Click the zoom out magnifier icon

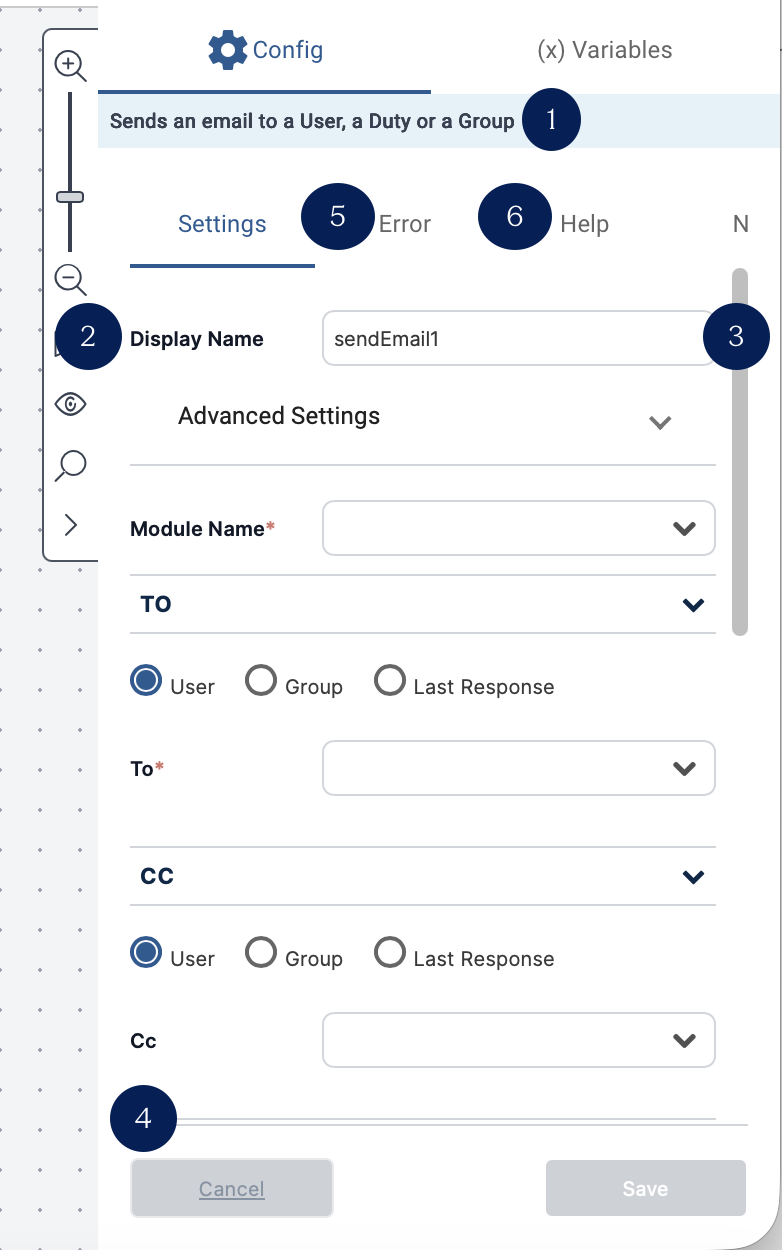point(70,279)
